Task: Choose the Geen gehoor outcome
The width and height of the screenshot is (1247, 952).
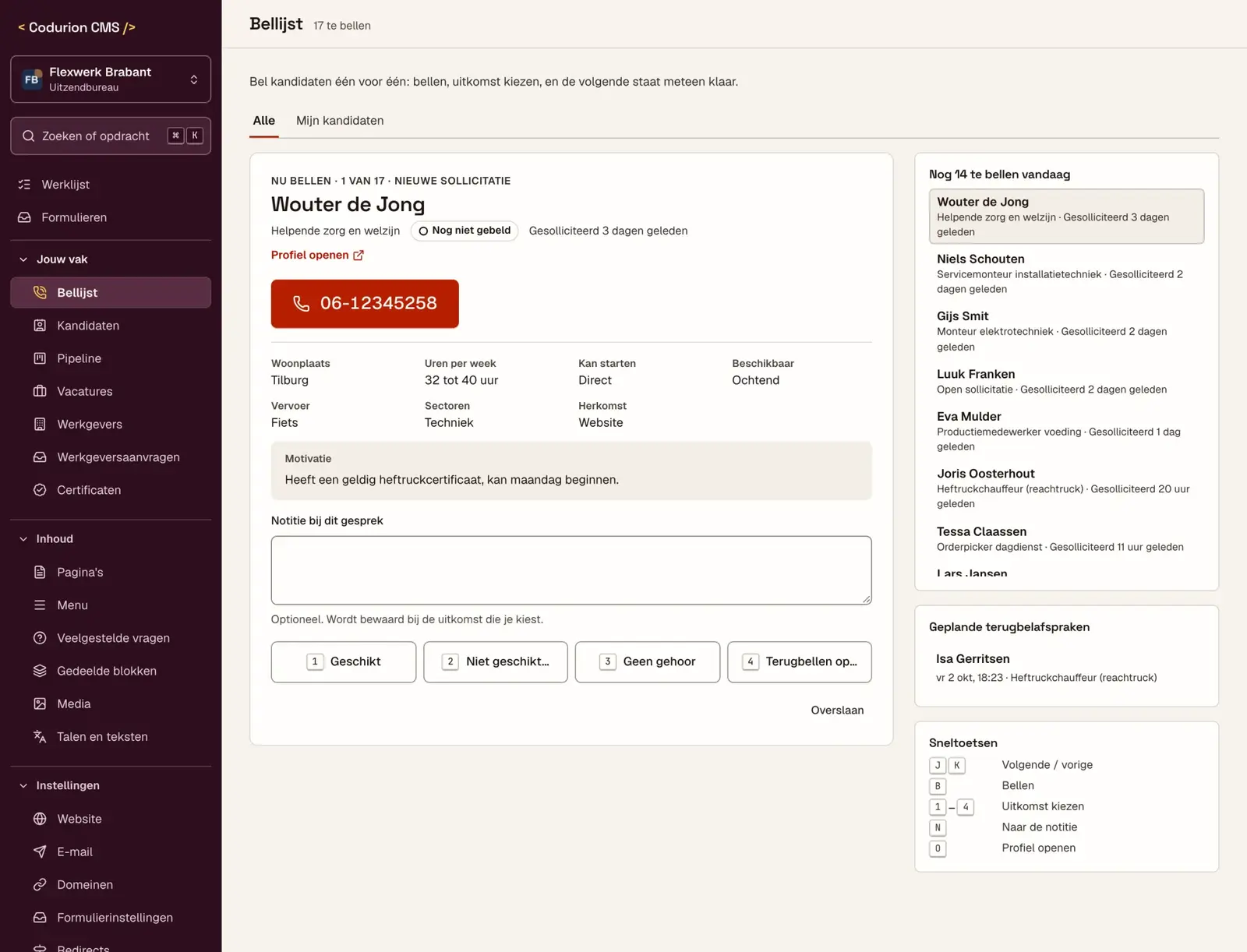Action: click(648, 662)
